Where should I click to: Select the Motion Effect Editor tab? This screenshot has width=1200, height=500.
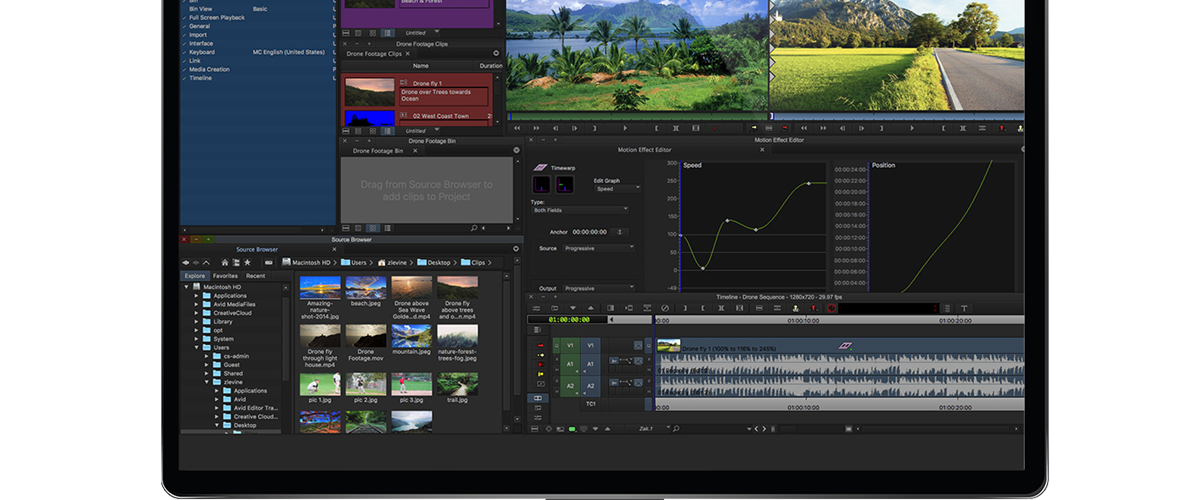click(644, 149)
